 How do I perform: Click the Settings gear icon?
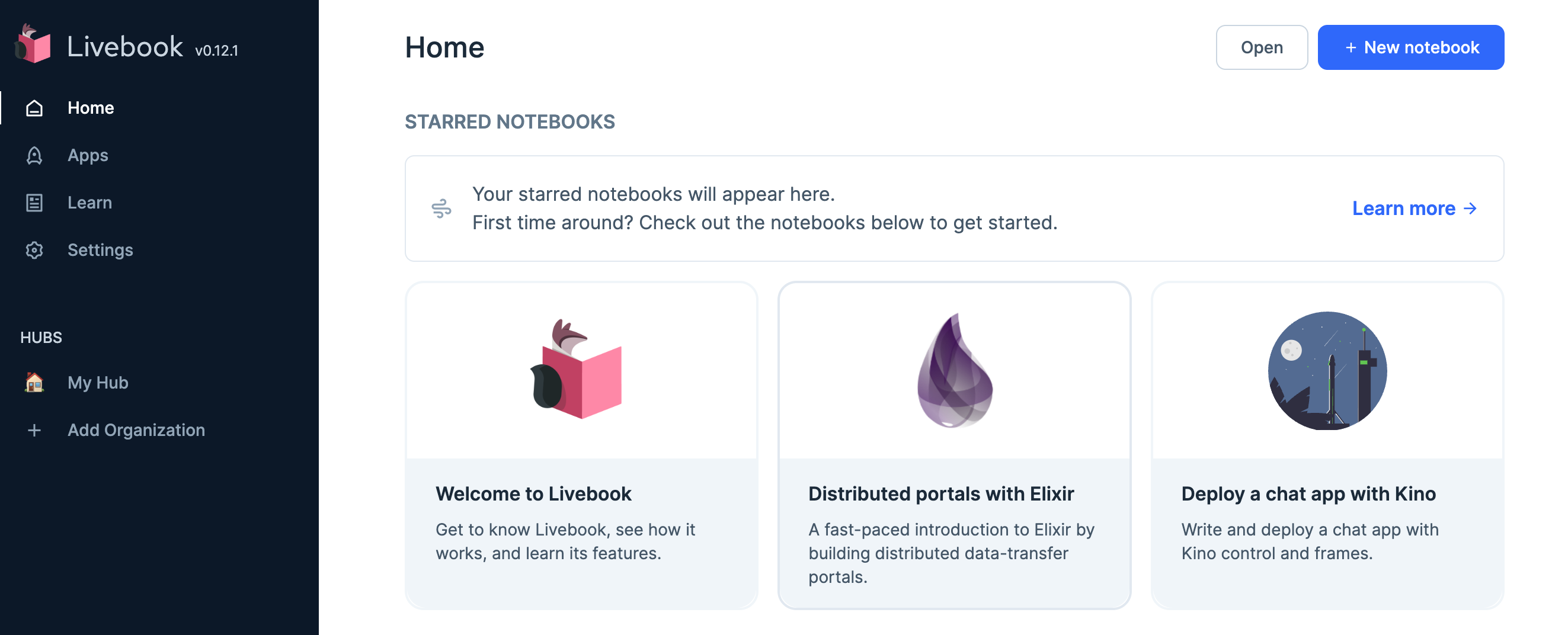[34, 250]
